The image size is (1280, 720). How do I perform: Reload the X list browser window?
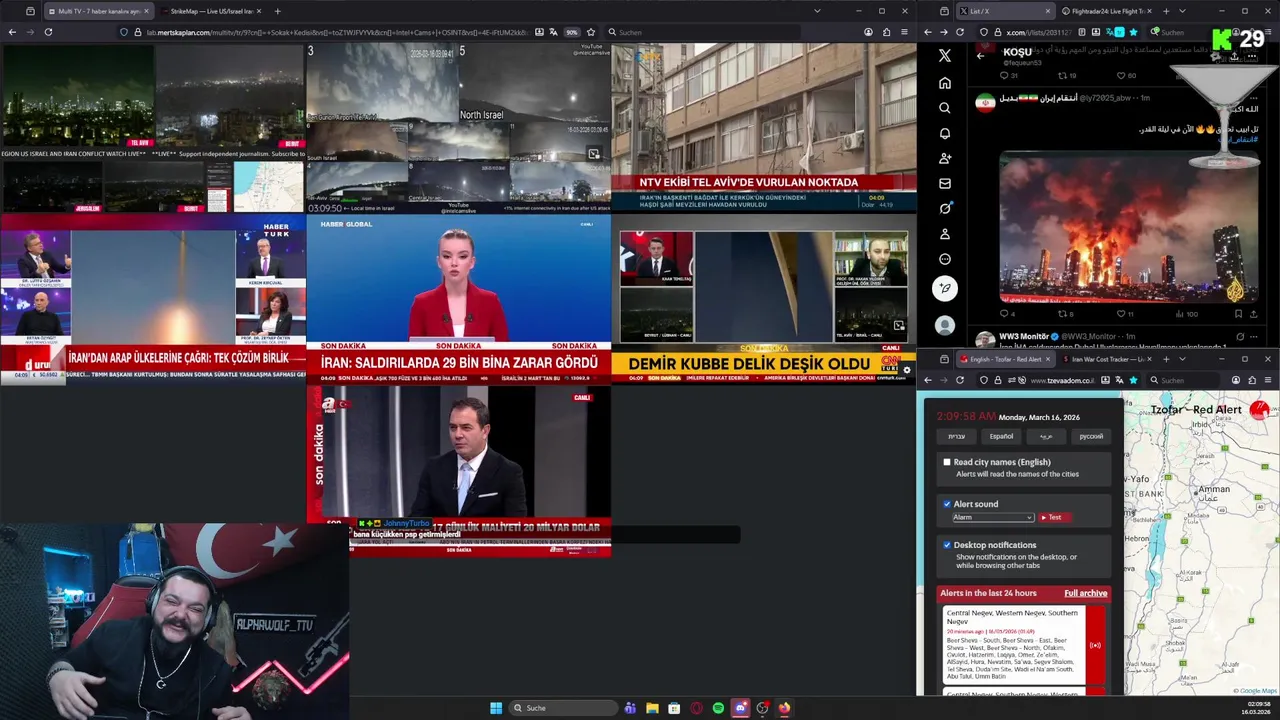[960, 32]
